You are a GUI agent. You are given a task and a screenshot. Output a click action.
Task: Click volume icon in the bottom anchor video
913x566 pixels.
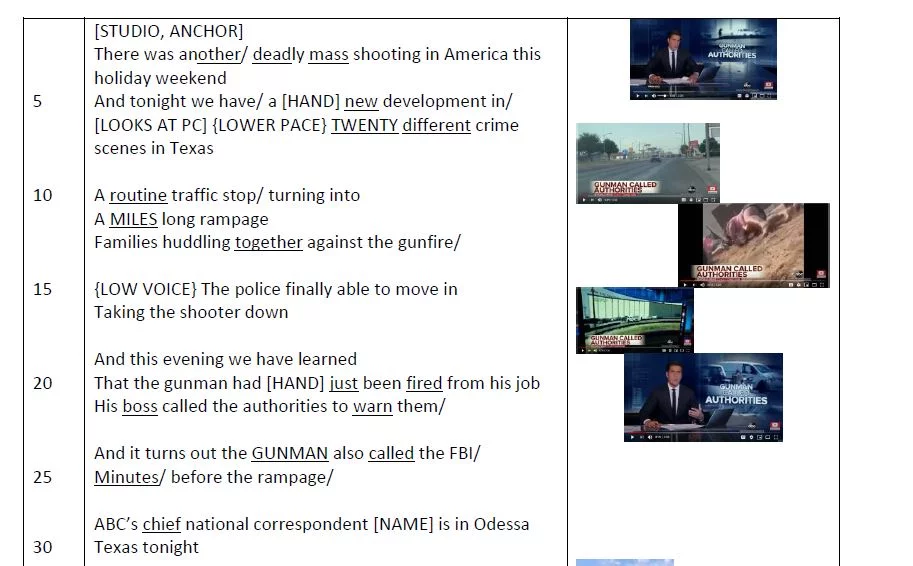pos(649,437)
